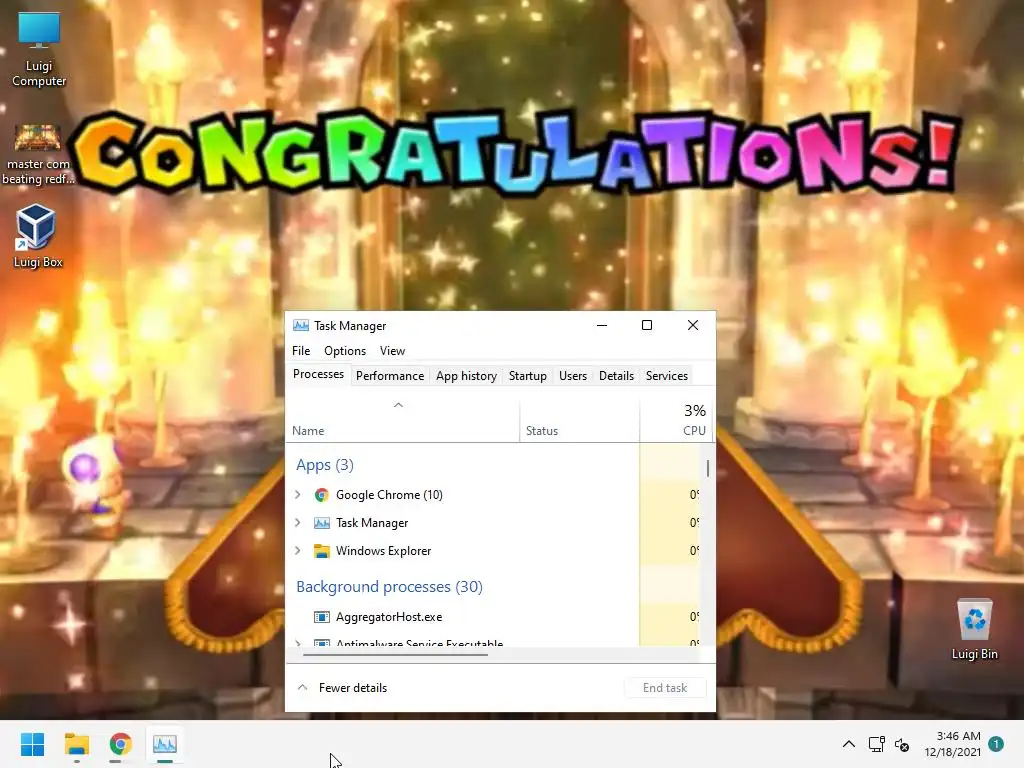Screen dimensions: 1024x768
Task: Open File Explorer from the taskbar
Action: (76, 744)
